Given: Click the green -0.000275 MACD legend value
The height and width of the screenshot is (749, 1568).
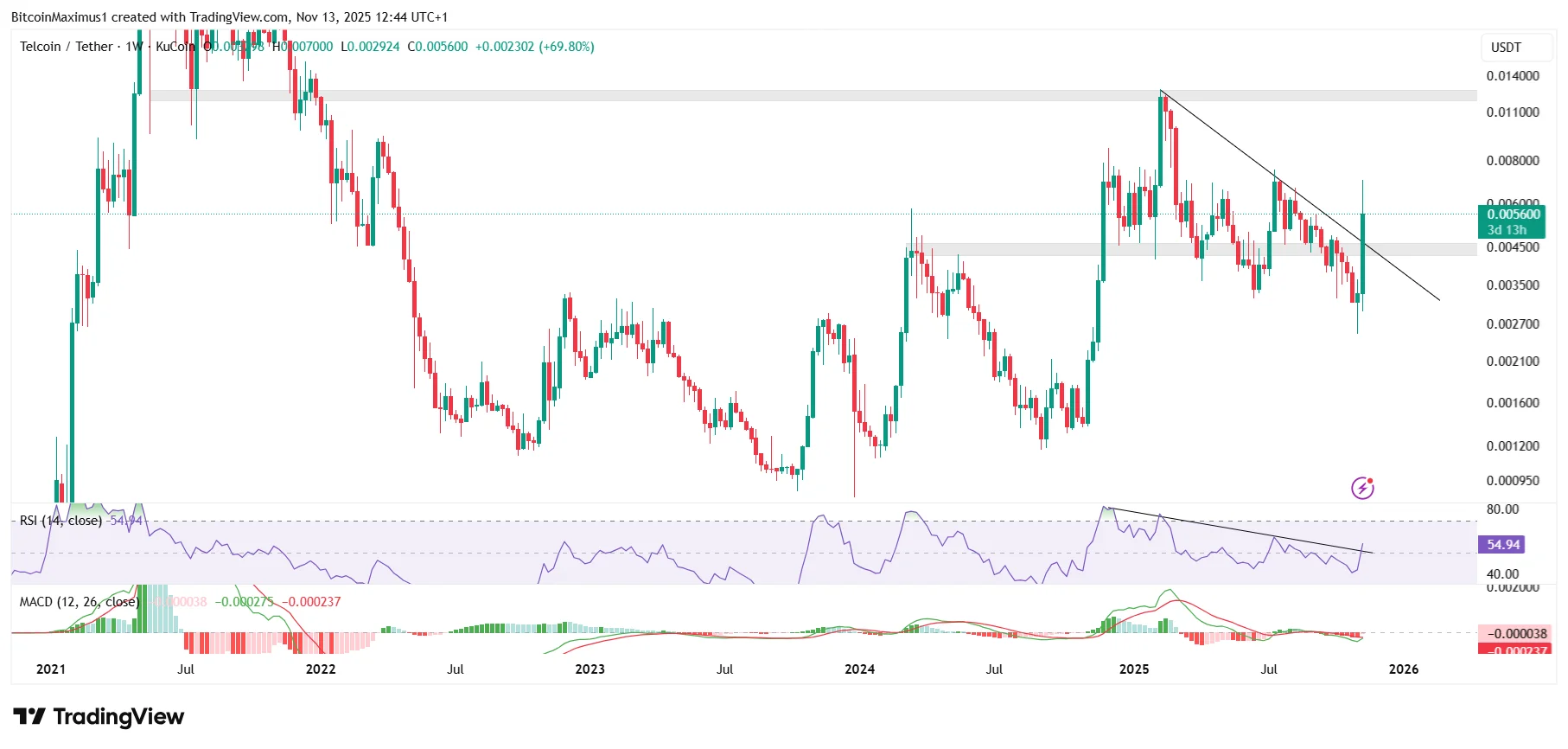Looking at the screenshot, I should tap(244, 602).
